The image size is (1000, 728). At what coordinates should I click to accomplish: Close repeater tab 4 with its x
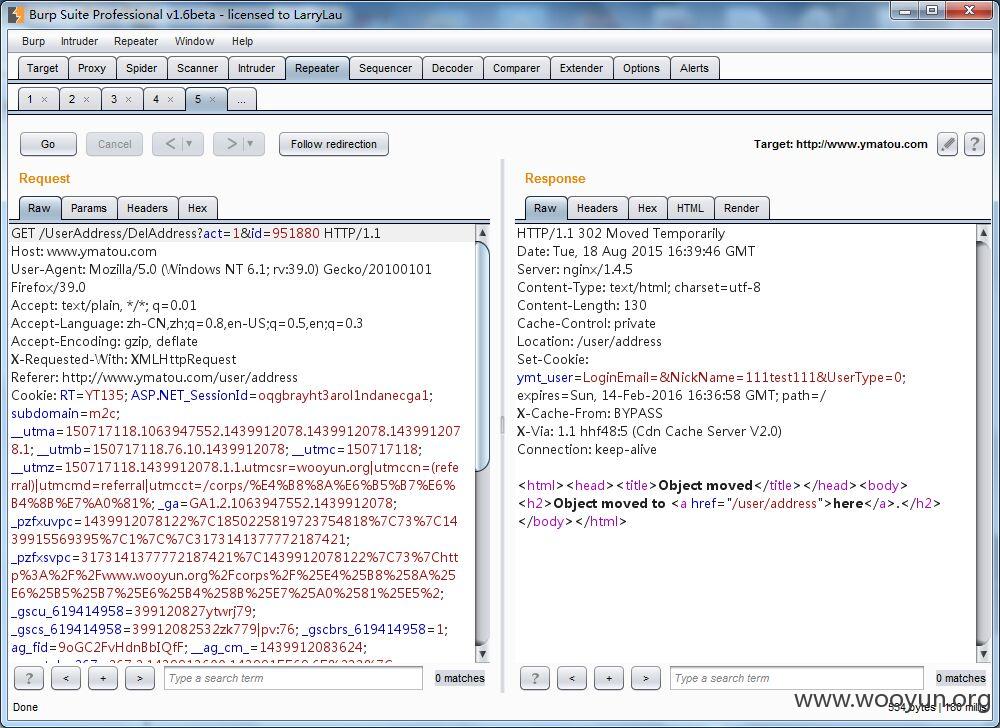[x=170, y=99]
